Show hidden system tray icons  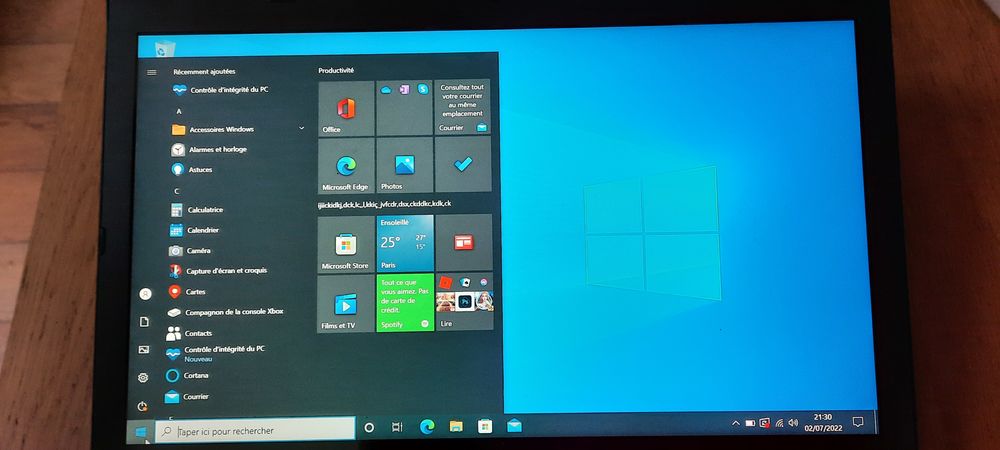coord(735,423)
